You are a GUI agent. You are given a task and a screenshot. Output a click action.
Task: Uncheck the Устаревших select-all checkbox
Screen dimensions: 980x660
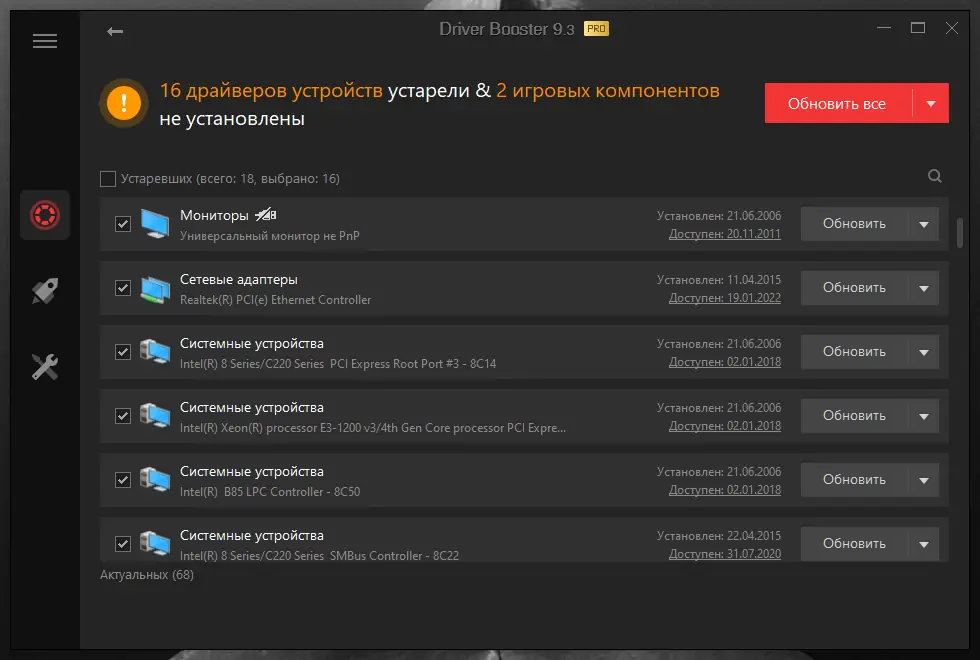(108, 178)
